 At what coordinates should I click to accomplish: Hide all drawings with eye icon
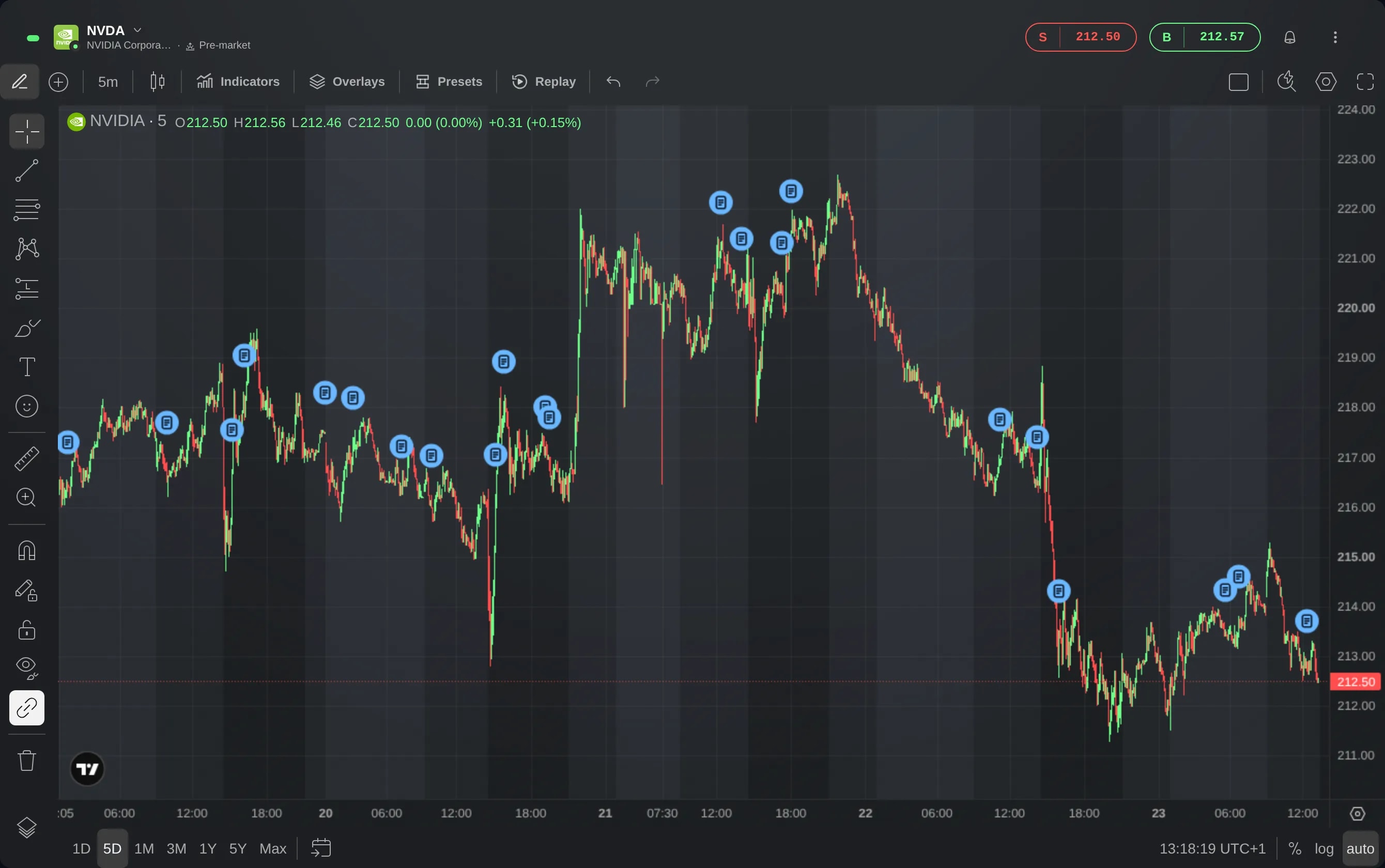(26, 668)
